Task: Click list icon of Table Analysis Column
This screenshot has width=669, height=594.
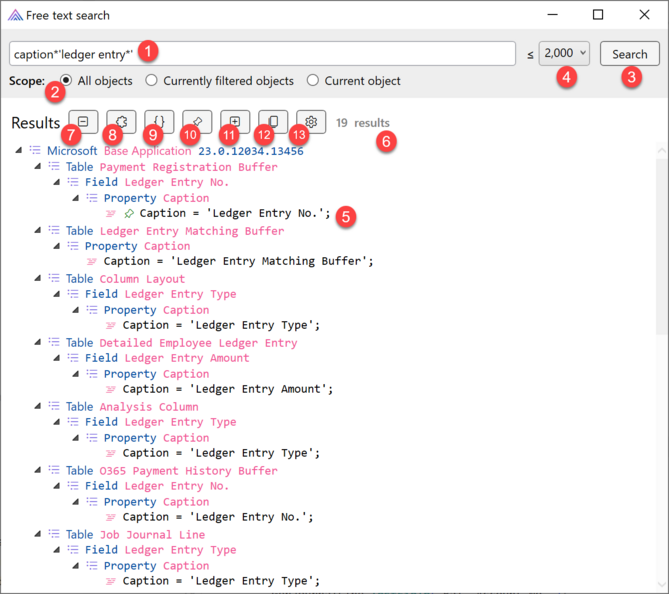Action: [x=54, y=406]
